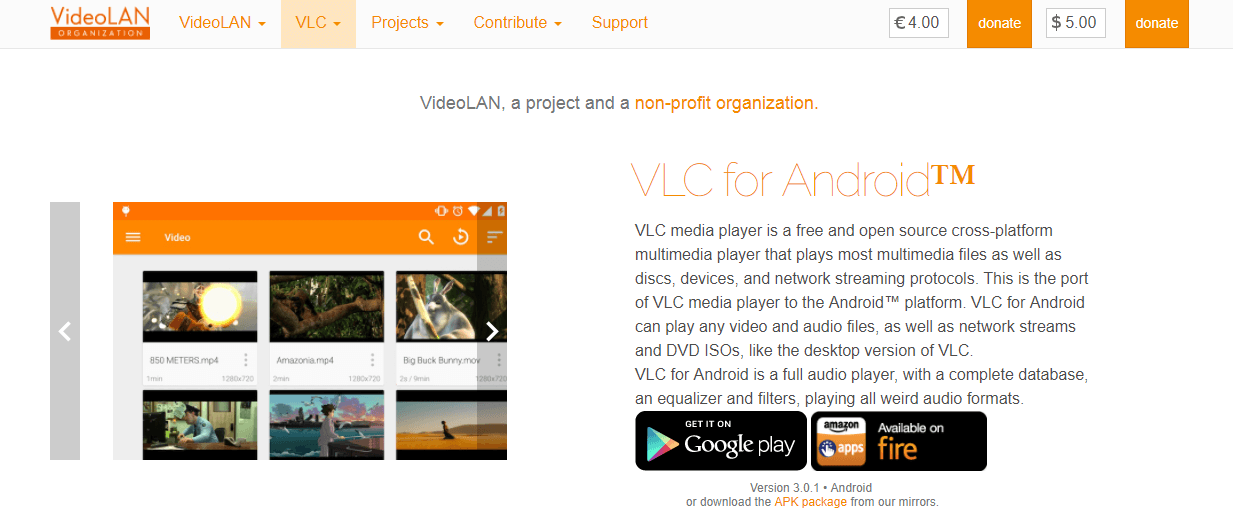The height and width of the screenshot is (521, 1233).
Task: Click the Get it on Google Play badge
Action: click(x=721, y=441)
